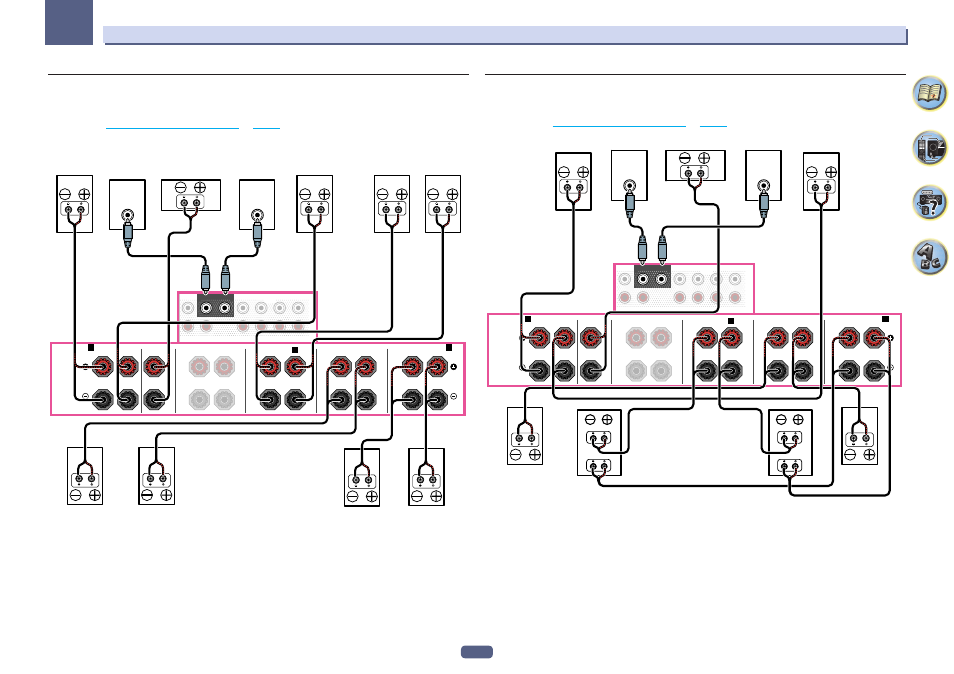Viewport: 954px width, 674px height.
Task: Click the greyed-out speaker terminals in right diagram
Action: 648,354
